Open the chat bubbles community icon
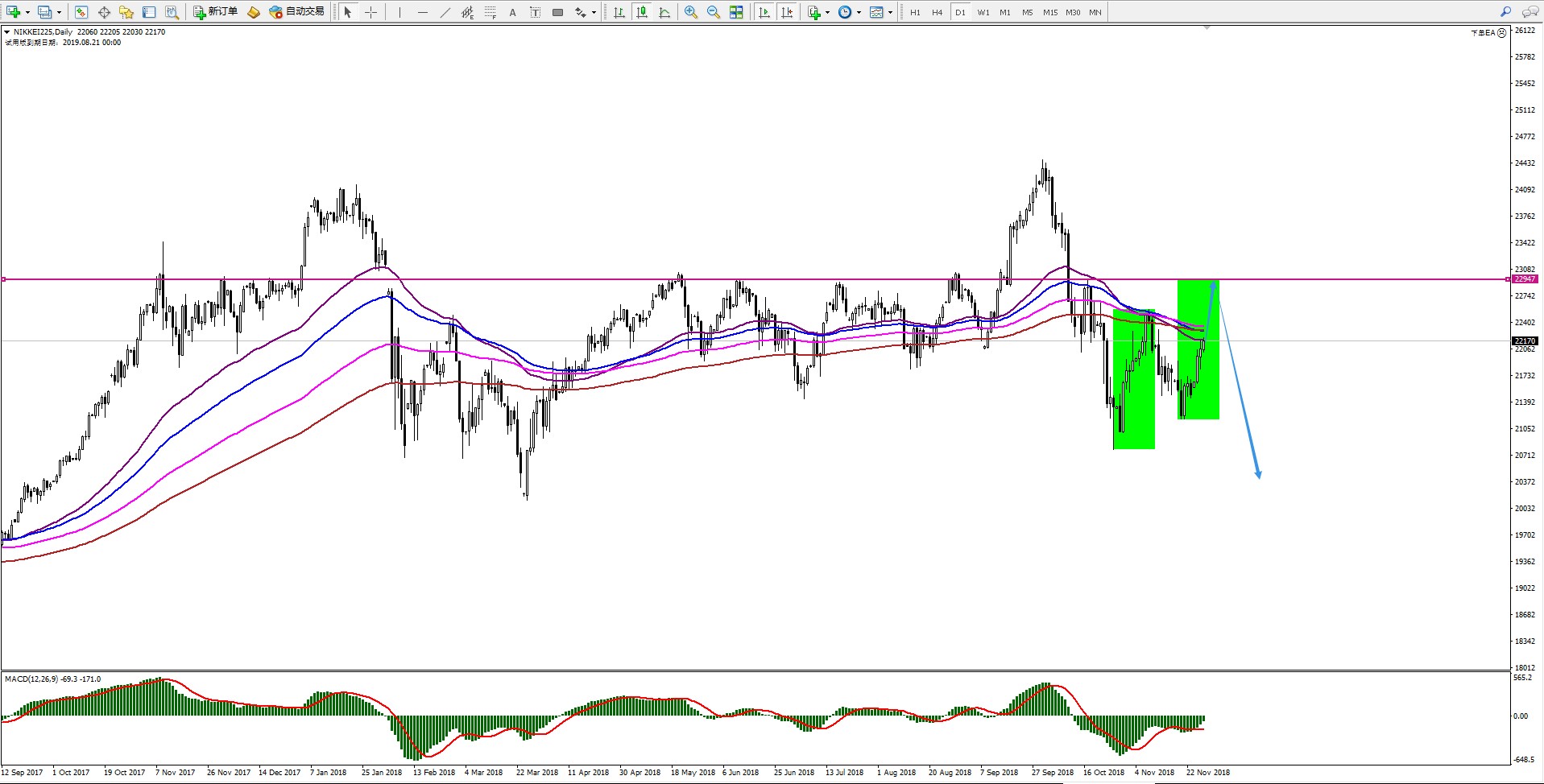1544x784 pixels. [1530, 12]
